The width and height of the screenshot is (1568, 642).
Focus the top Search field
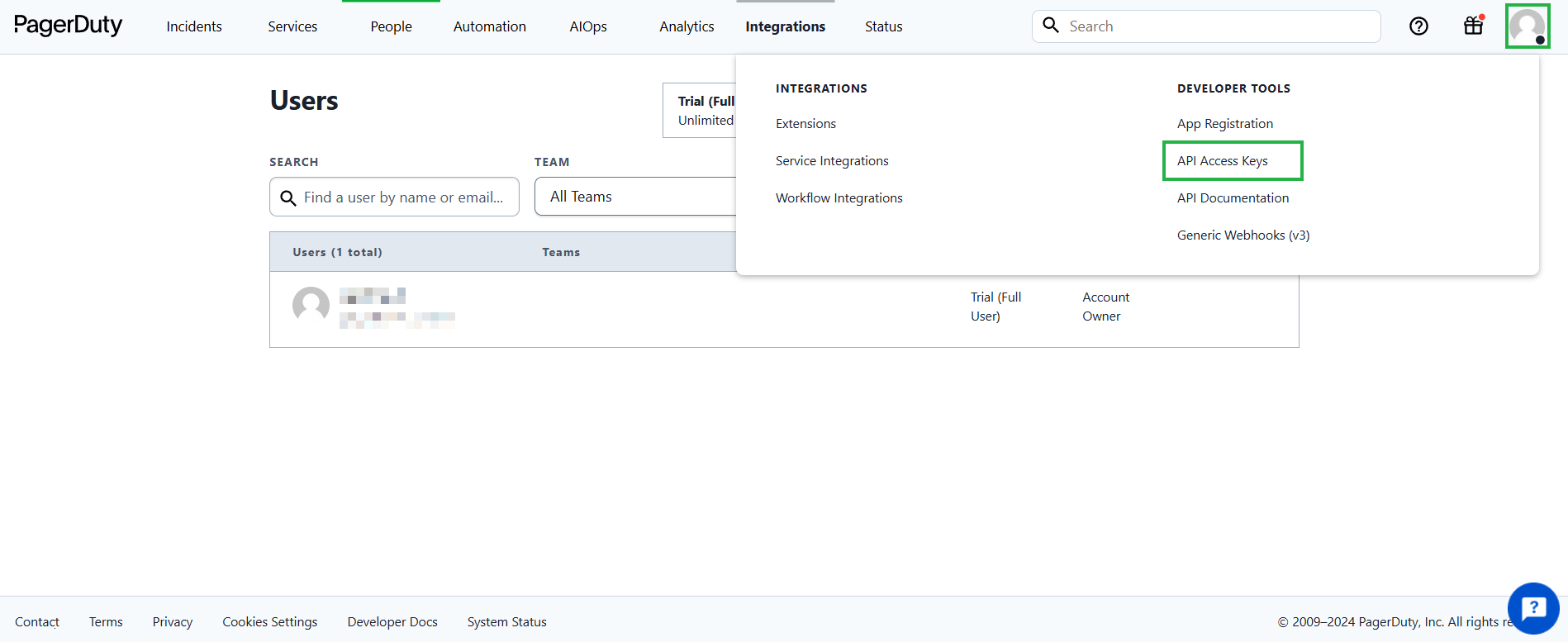1206,26
